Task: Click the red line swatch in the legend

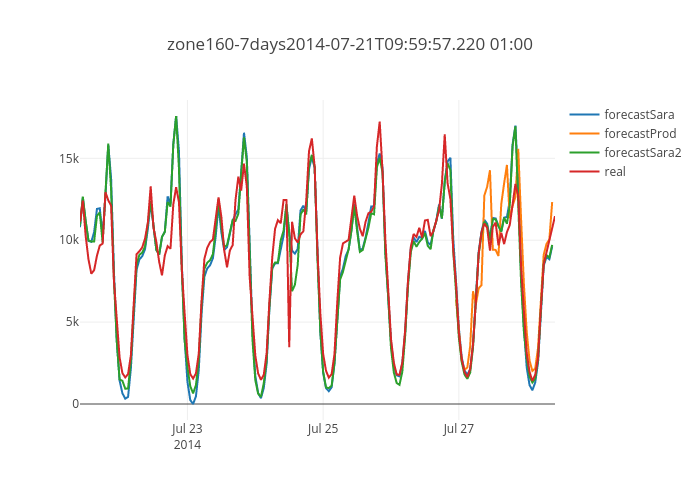Action: tap(584, 172)
